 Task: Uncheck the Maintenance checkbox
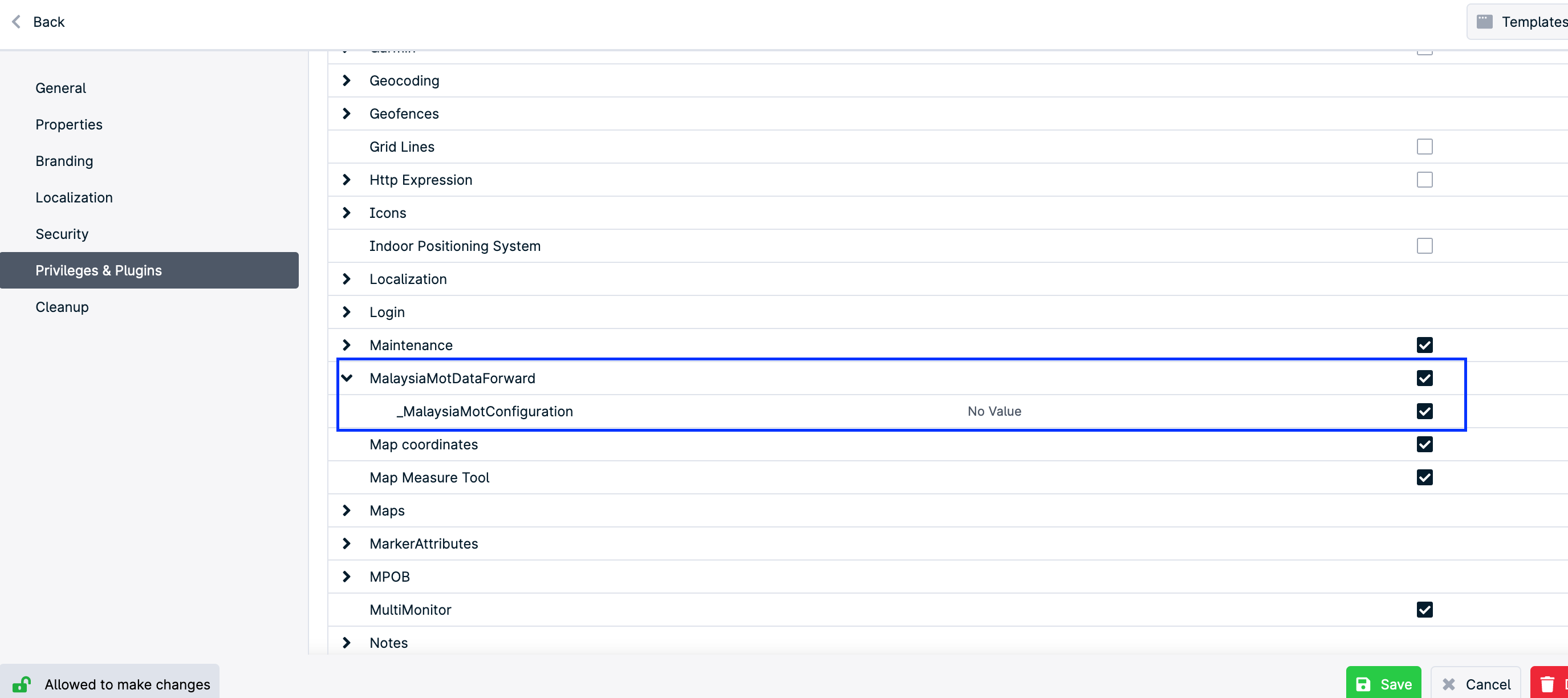pyautogui.click(x=1424, y=345)
